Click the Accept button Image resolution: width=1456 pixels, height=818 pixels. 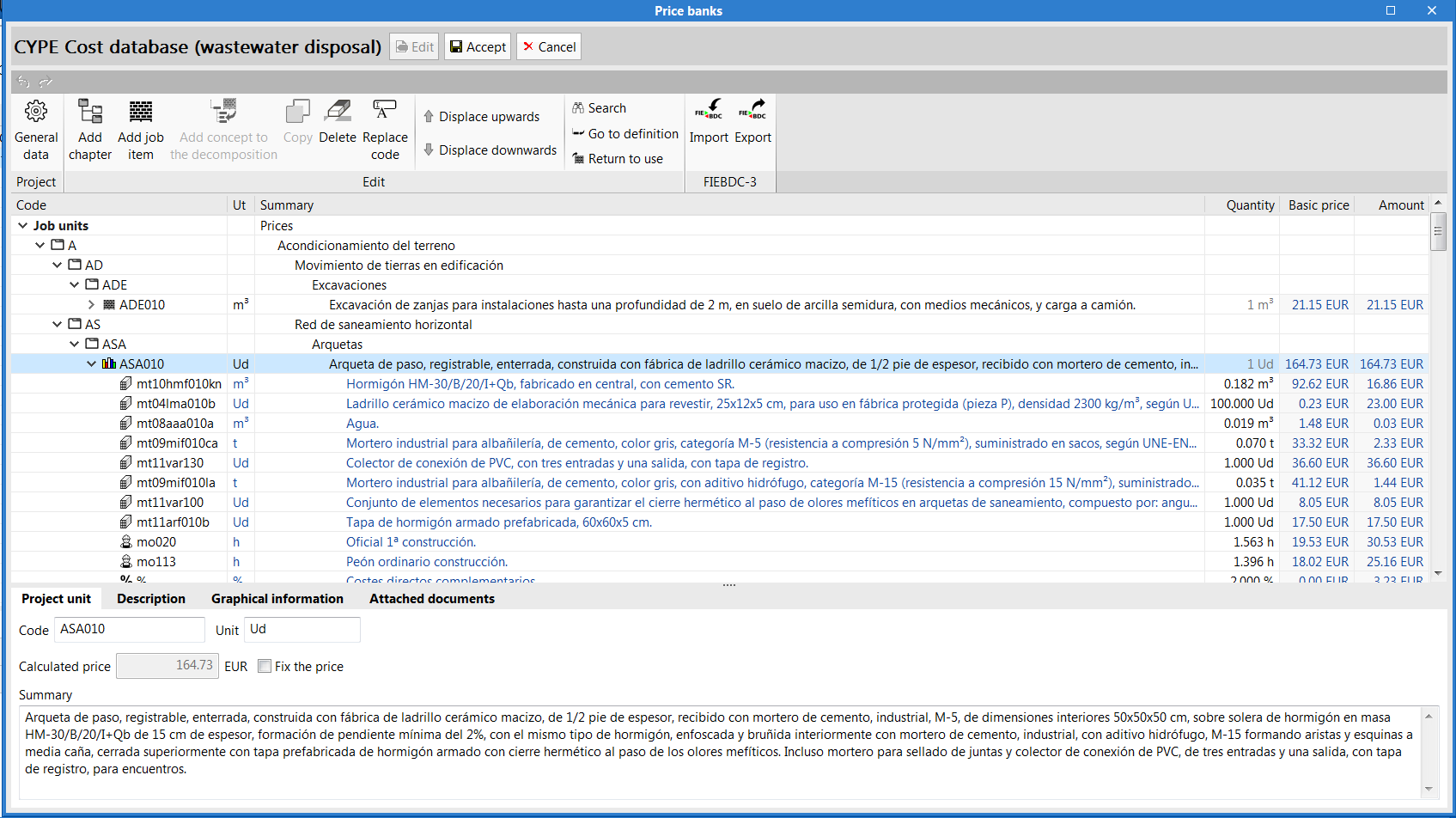pos(477,46)
